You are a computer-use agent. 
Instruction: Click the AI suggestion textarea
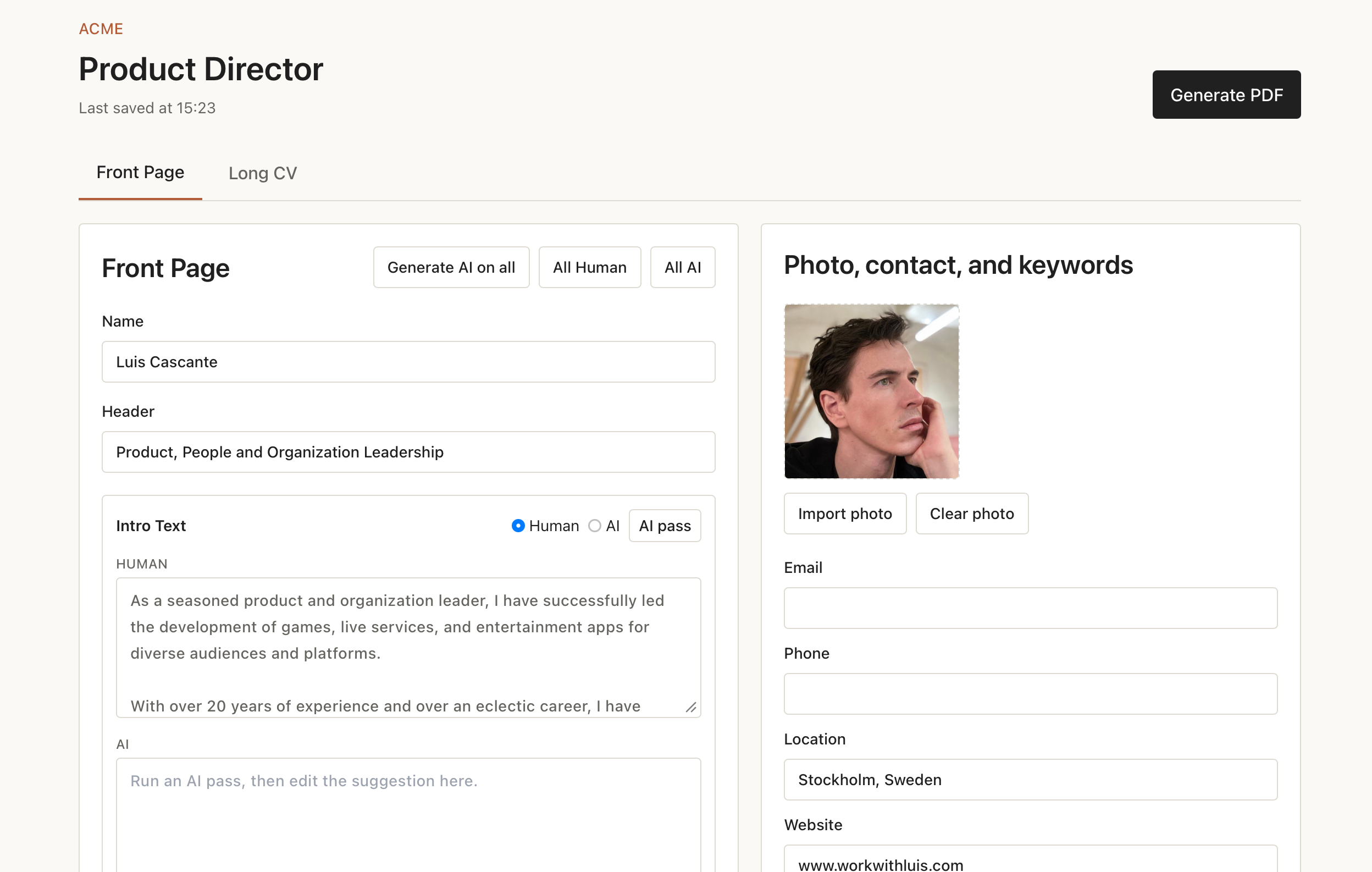pyautogui.click(x=408, y=815)
